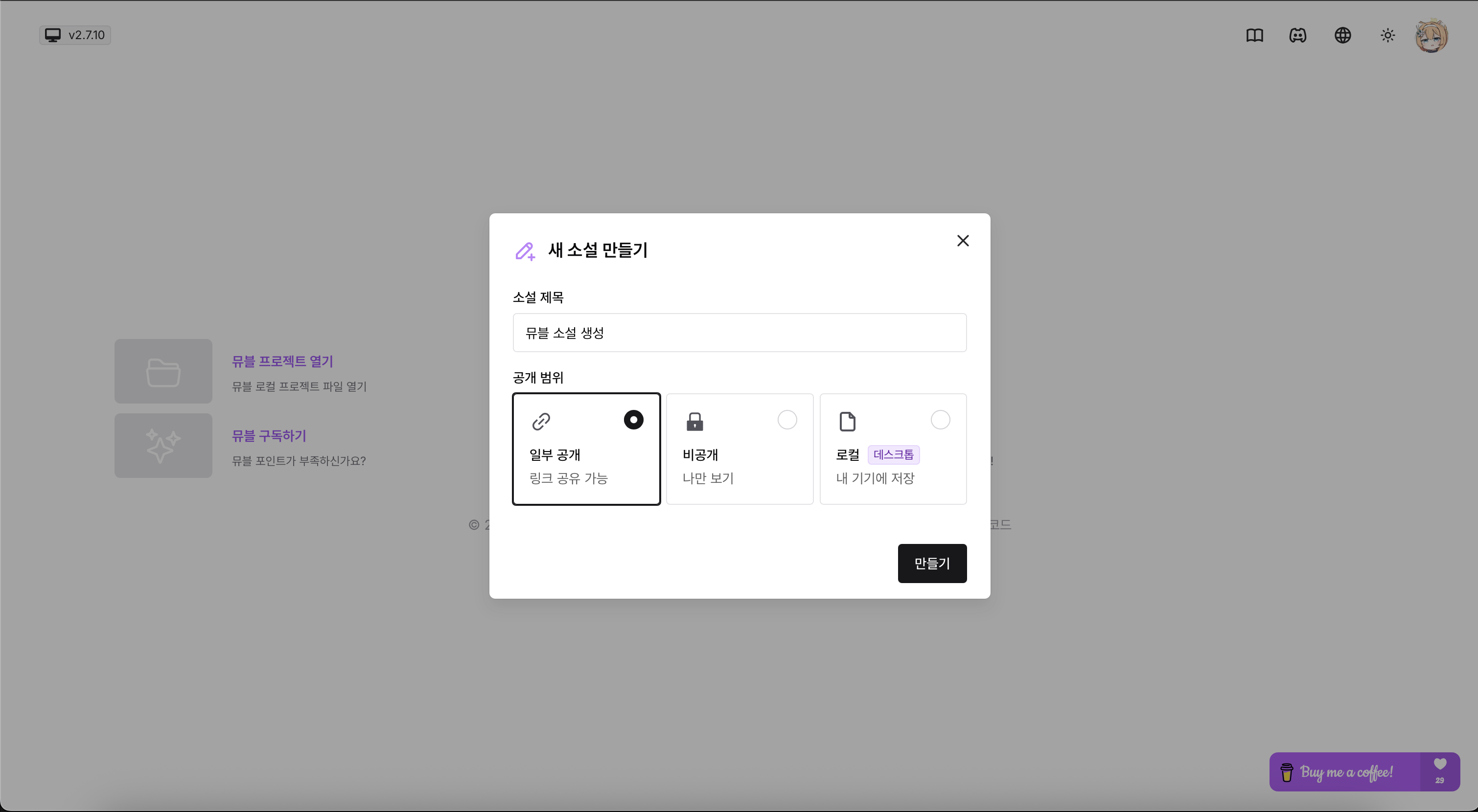
Task: Click the heart counter on coffee widget
Action: coord(1439,771)
